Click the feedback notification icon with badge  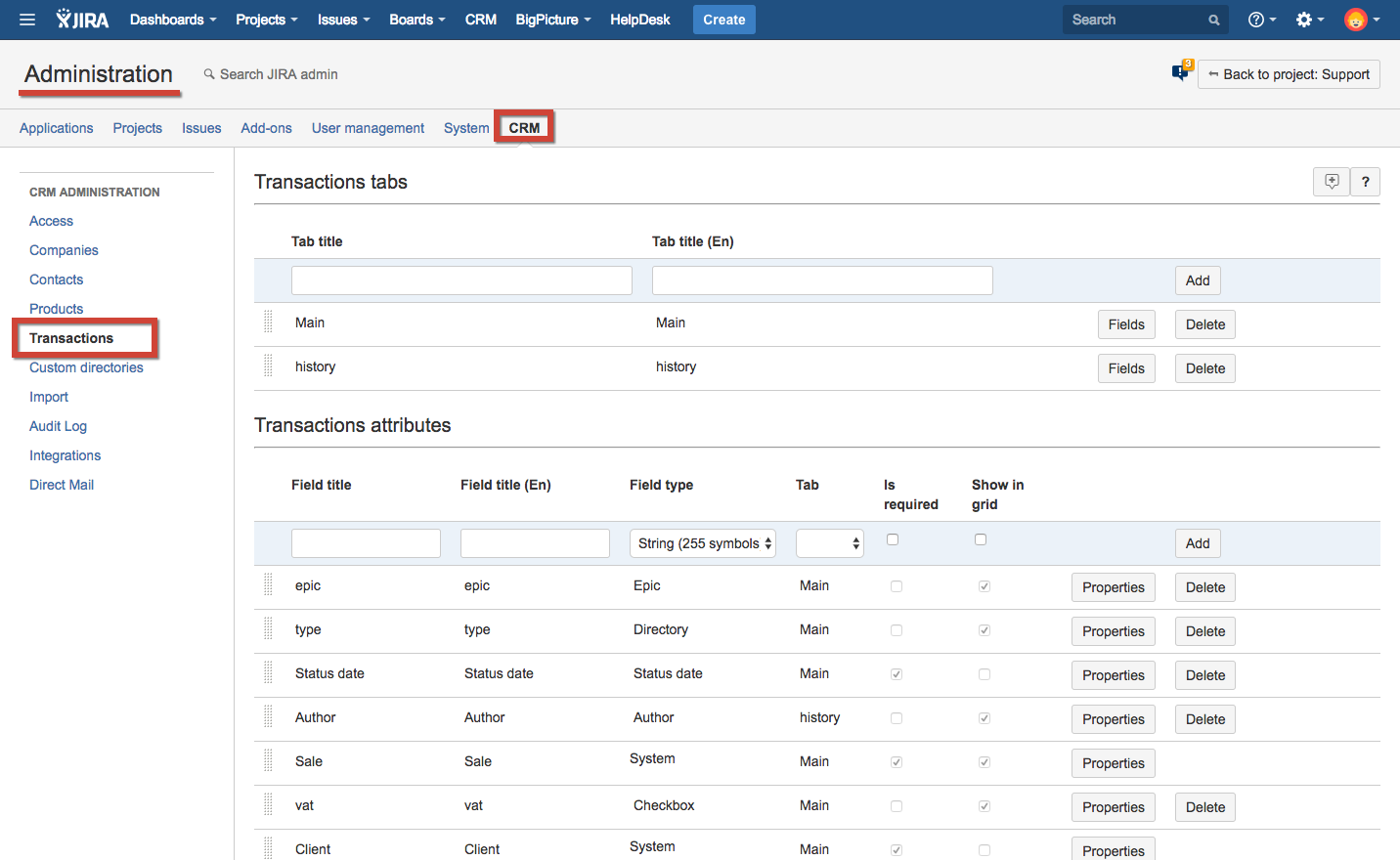click(1181, 72)
